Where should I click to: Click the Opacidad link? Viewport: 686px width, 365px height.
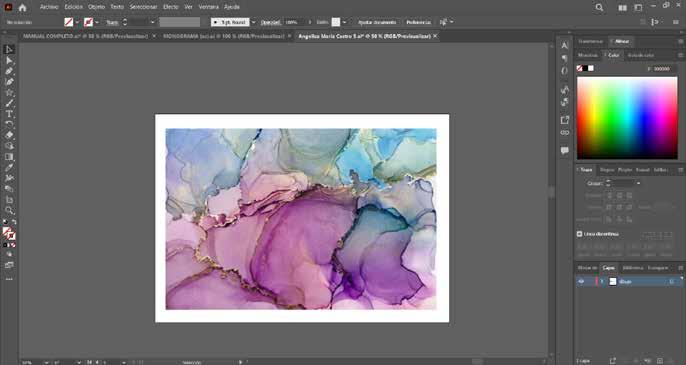270,22
